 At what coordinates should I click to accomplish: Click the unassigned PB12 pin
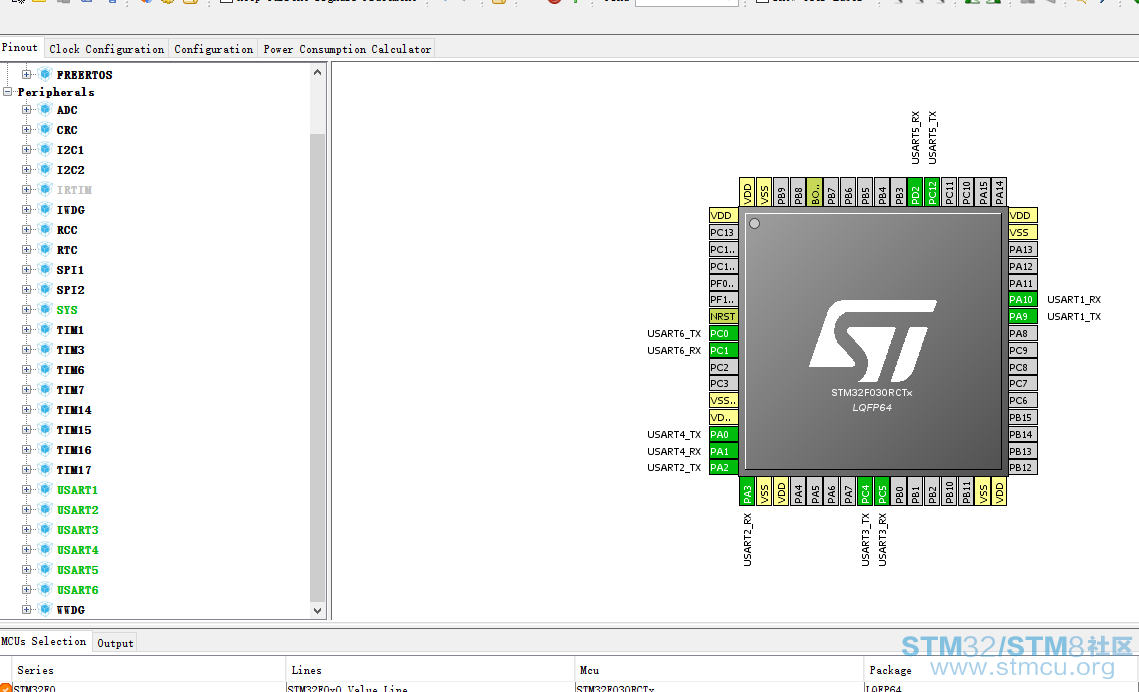pyautogui.click(x=1022, y=468)
